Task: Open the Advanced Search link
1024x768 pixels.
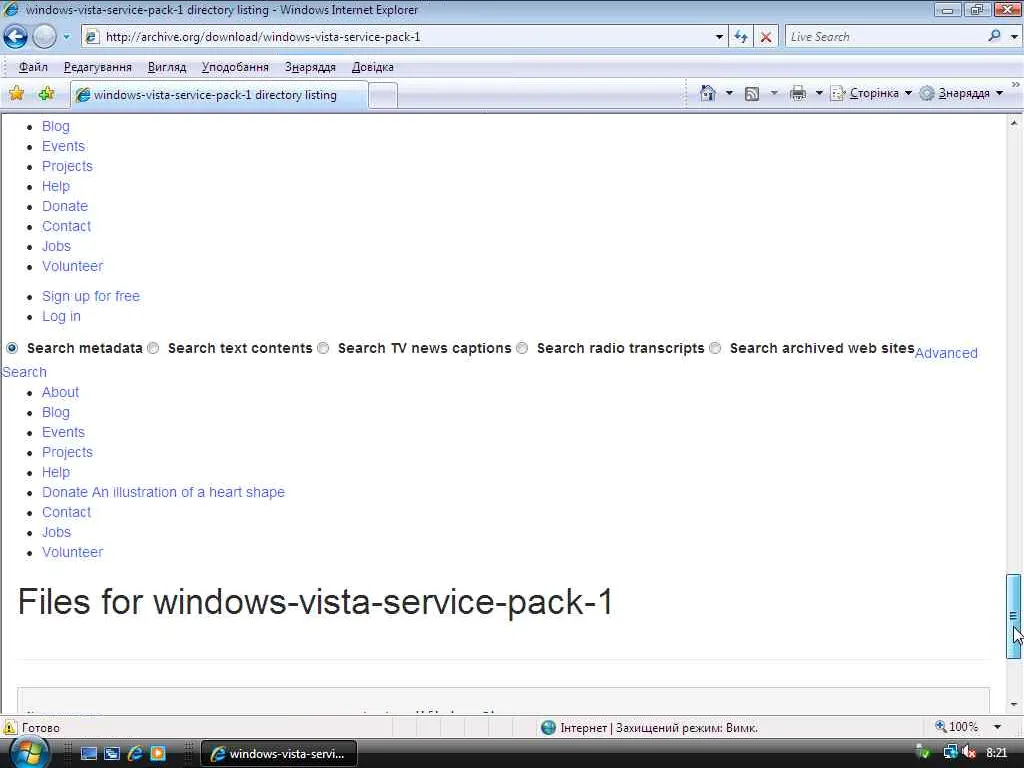Action: [x=946, y=353]
